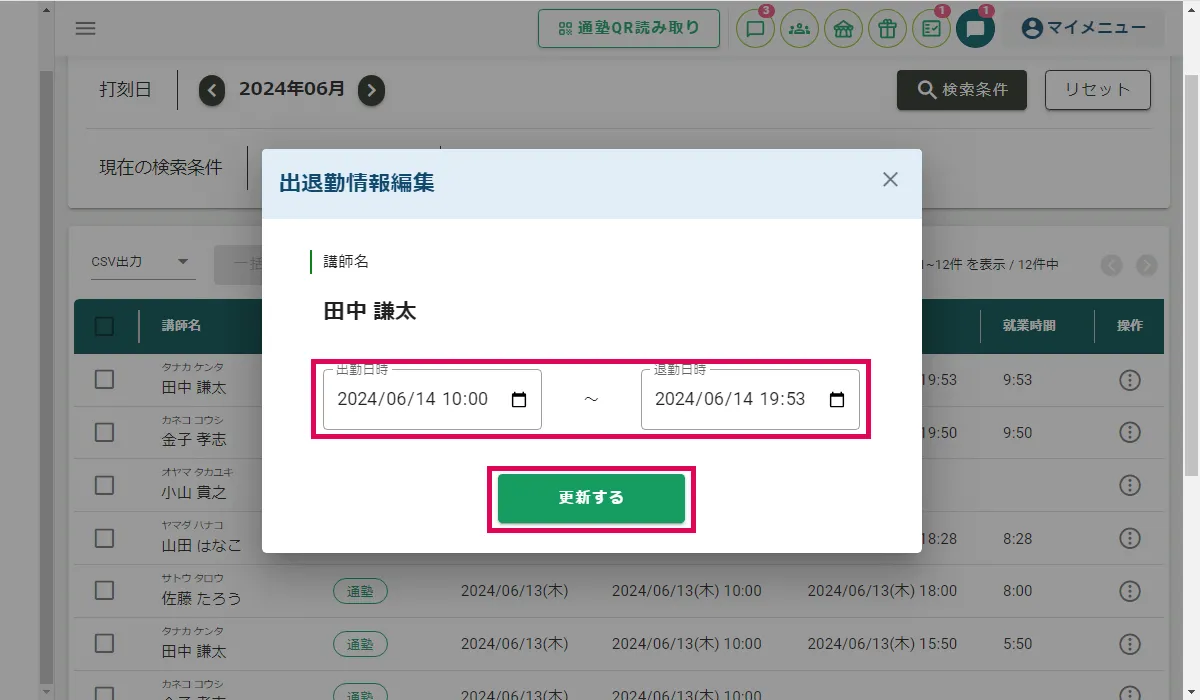Screen dimensions: 1200x700
Task: Open the マイメニュー account menu
Action: coord(1084,28)
